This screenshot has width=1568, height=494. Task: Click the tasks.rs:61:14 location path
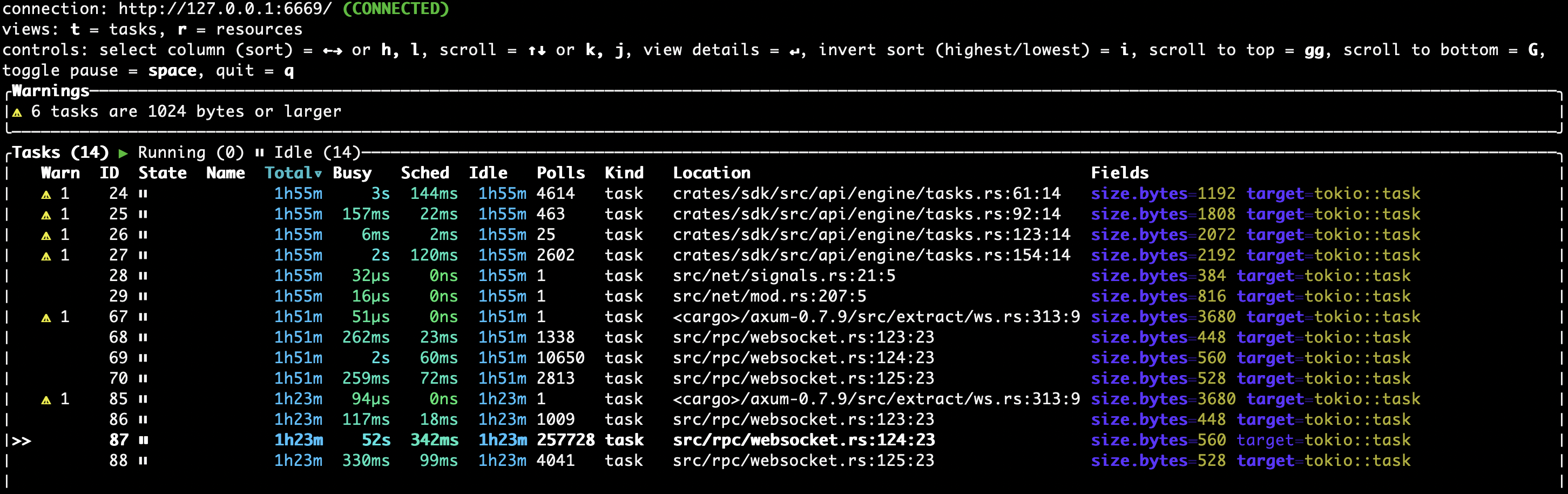point(866,193)
